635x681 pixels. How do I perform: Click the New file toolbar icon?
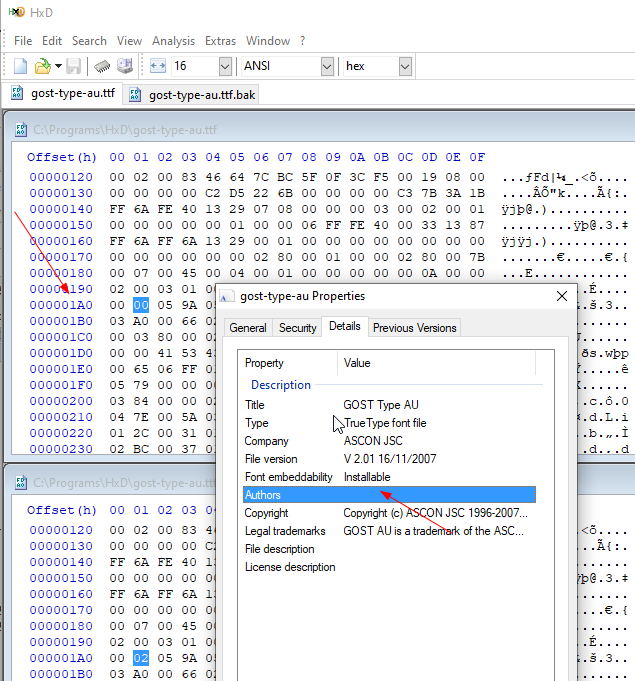20,66
